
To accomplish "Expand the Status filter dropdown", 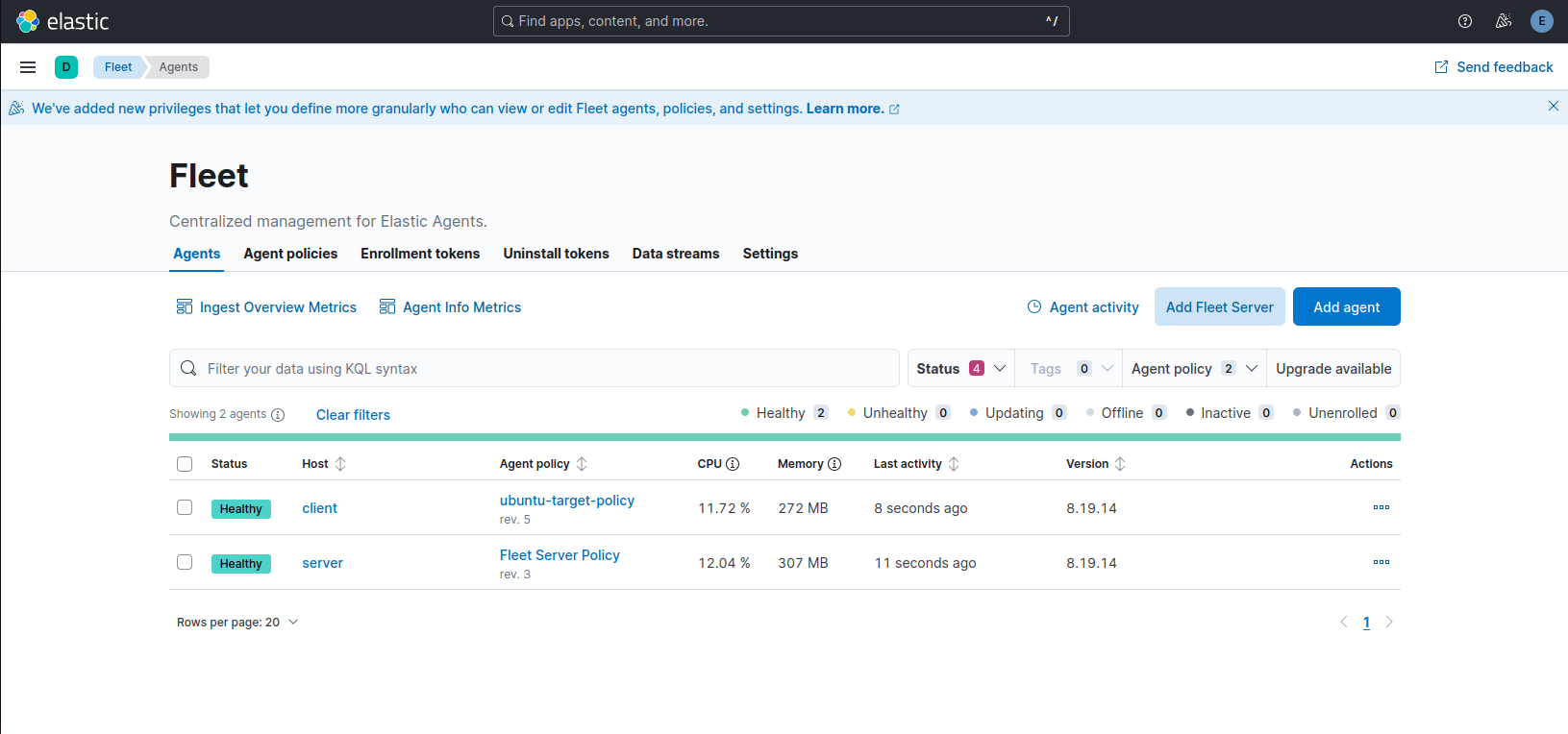I will 960,369.
